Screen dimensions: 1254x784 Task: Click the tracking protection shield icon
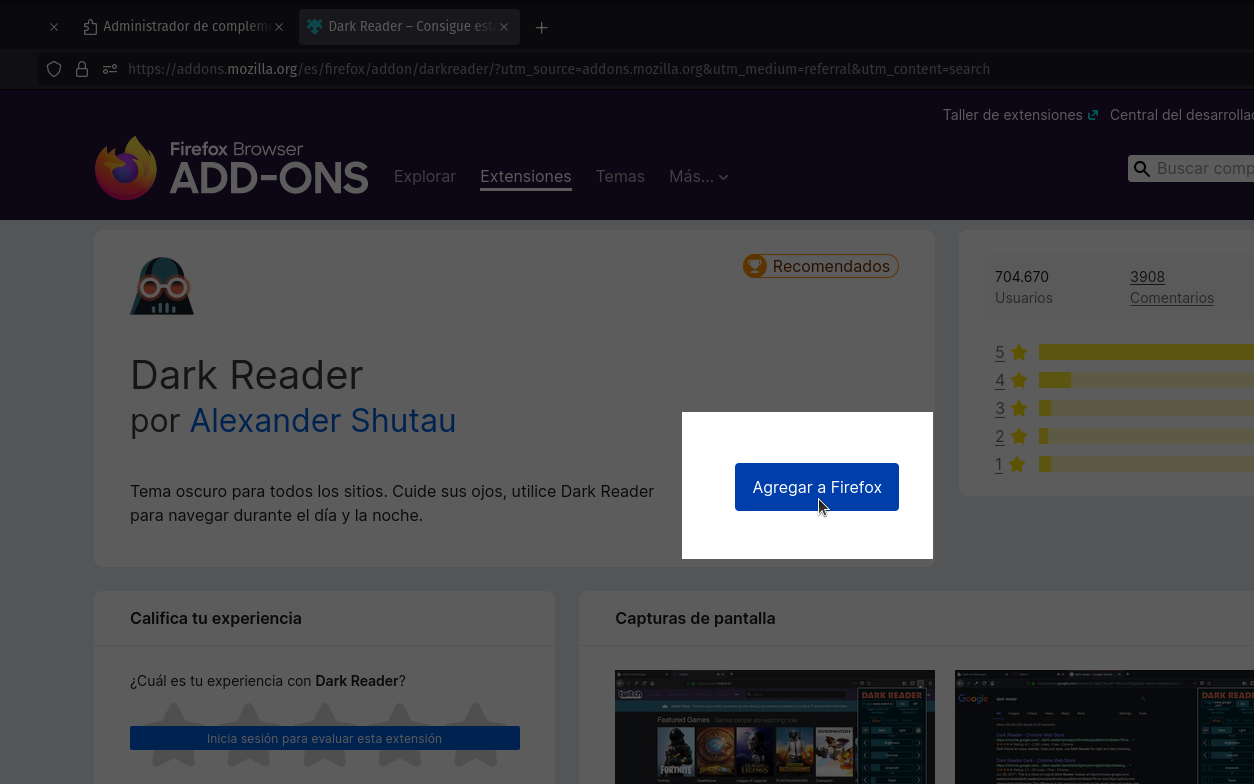(x=54, y=69)
